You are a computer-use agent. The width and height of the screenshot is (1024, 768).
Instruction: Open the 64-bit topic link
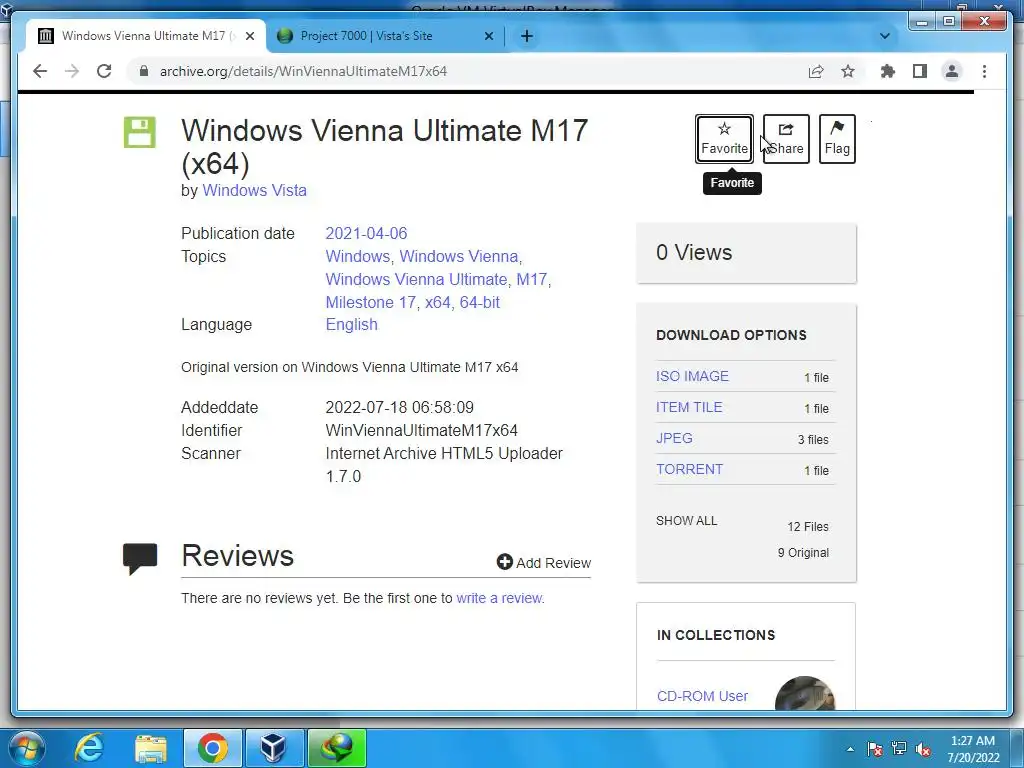point(479,302)
